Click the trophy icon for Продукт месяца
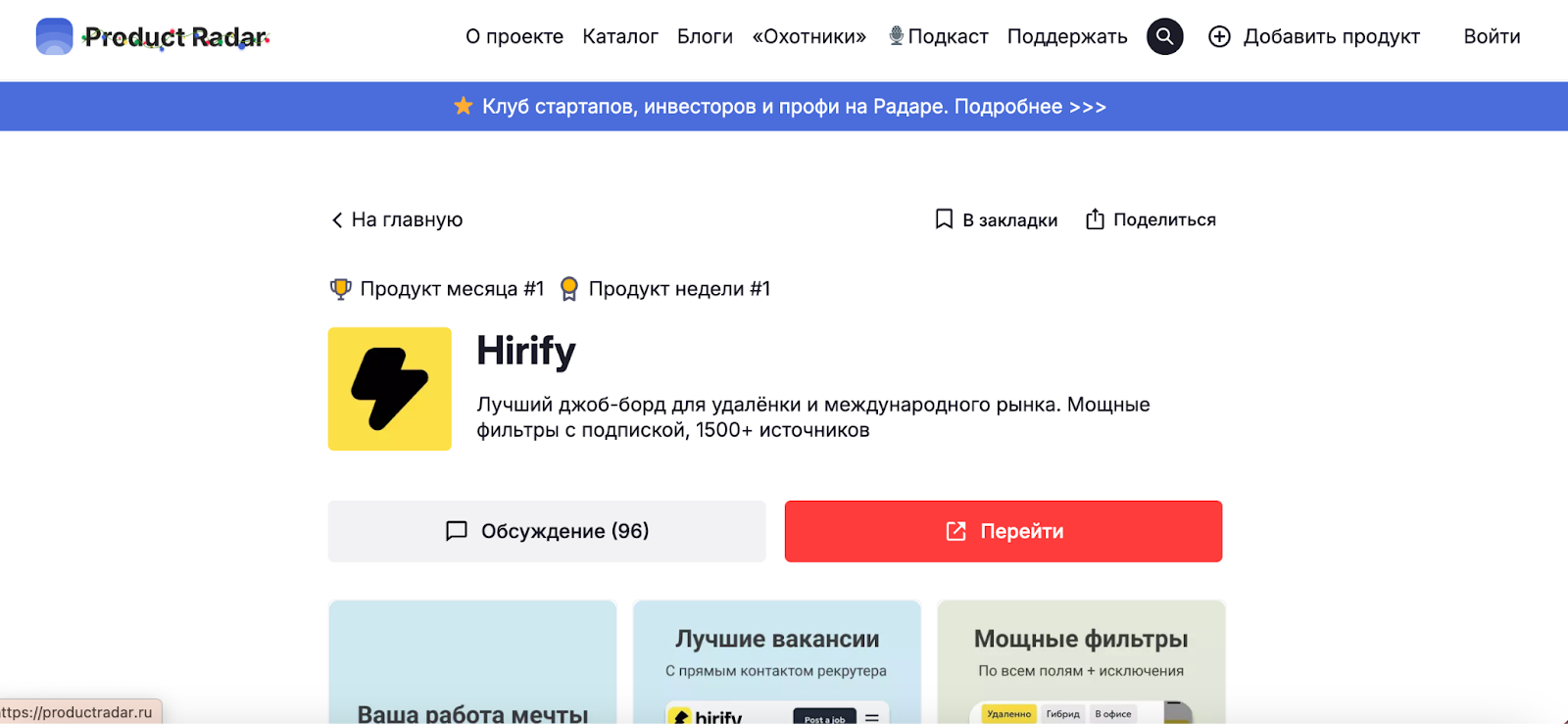 (x=340, y=289)
